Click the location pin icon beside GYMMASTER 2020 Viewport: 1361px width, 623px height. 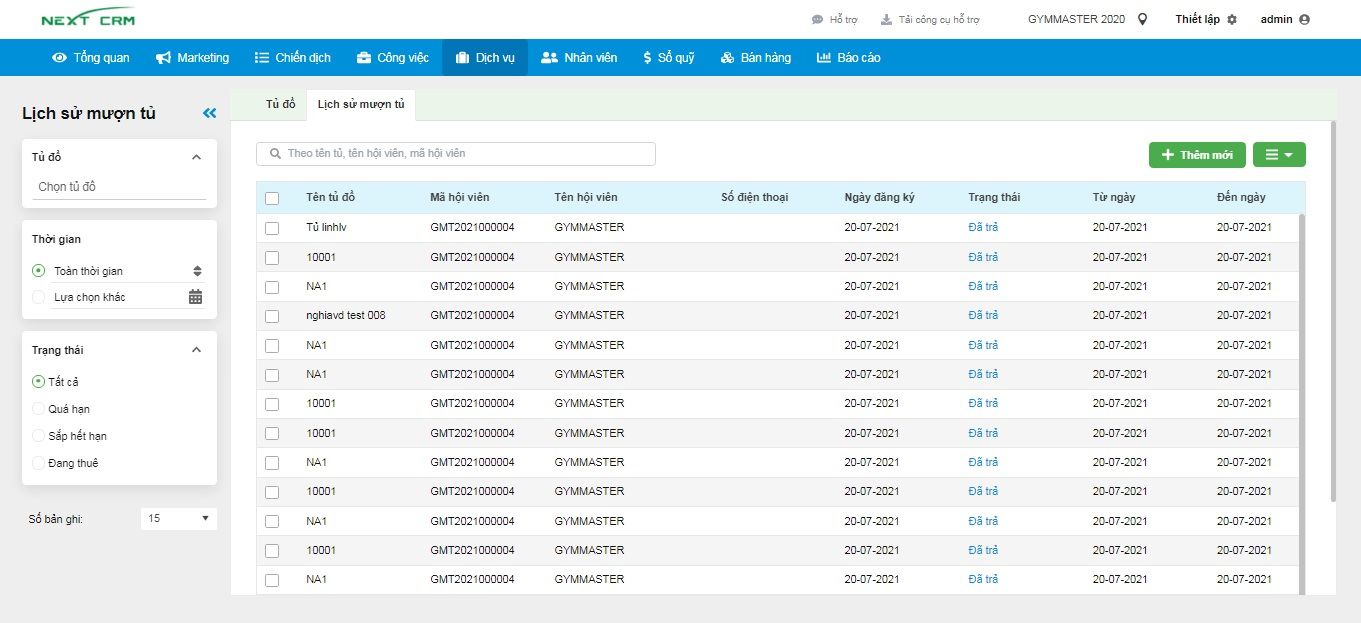(1143, 19)
